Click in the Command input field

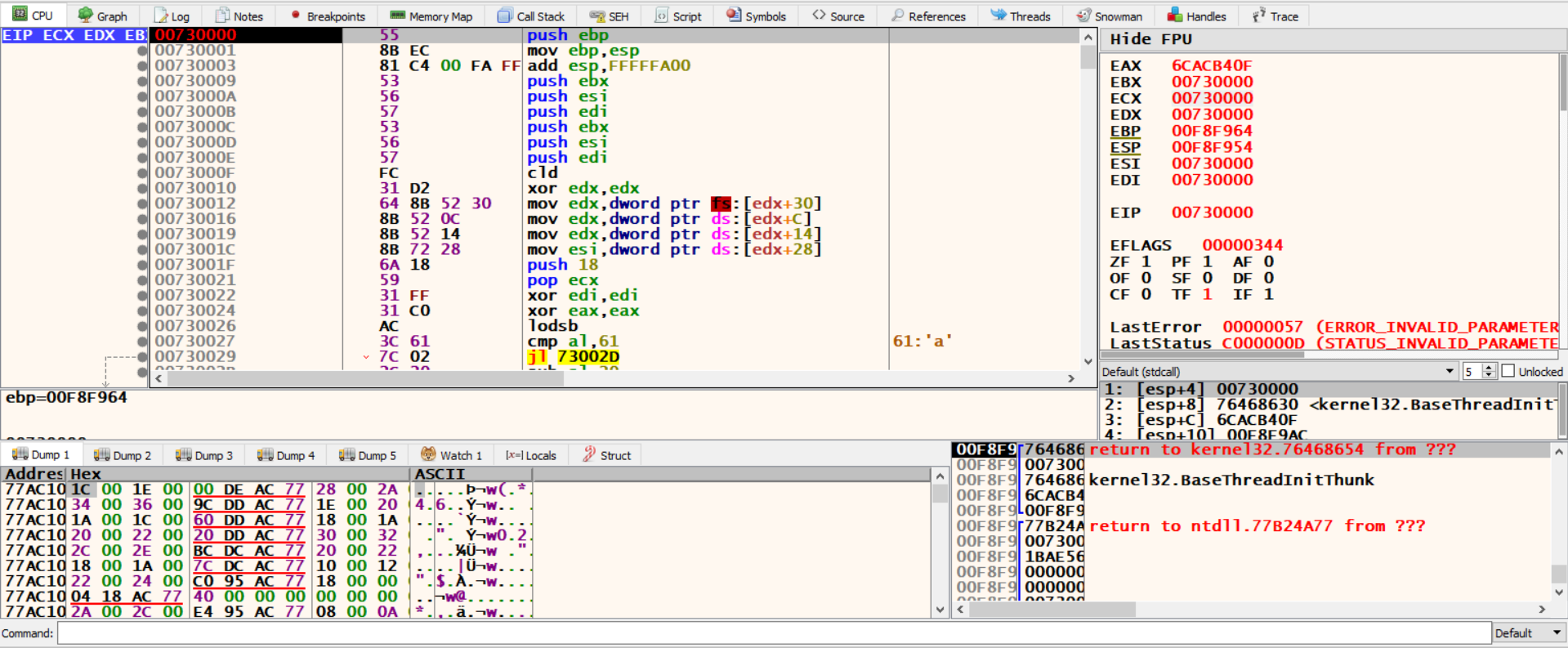(x=774, y=633)
